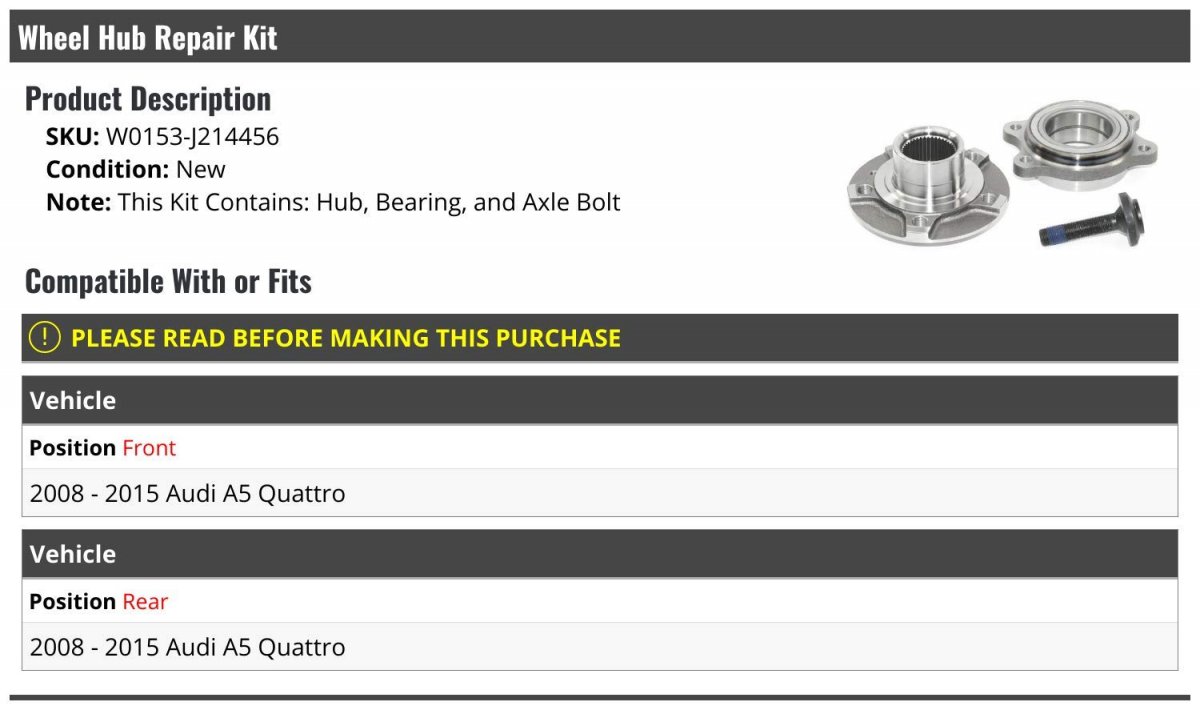This screenshot has width=1200, height=710.
Task: Click the "Condition:" label
Action: [x=107, y=169]
